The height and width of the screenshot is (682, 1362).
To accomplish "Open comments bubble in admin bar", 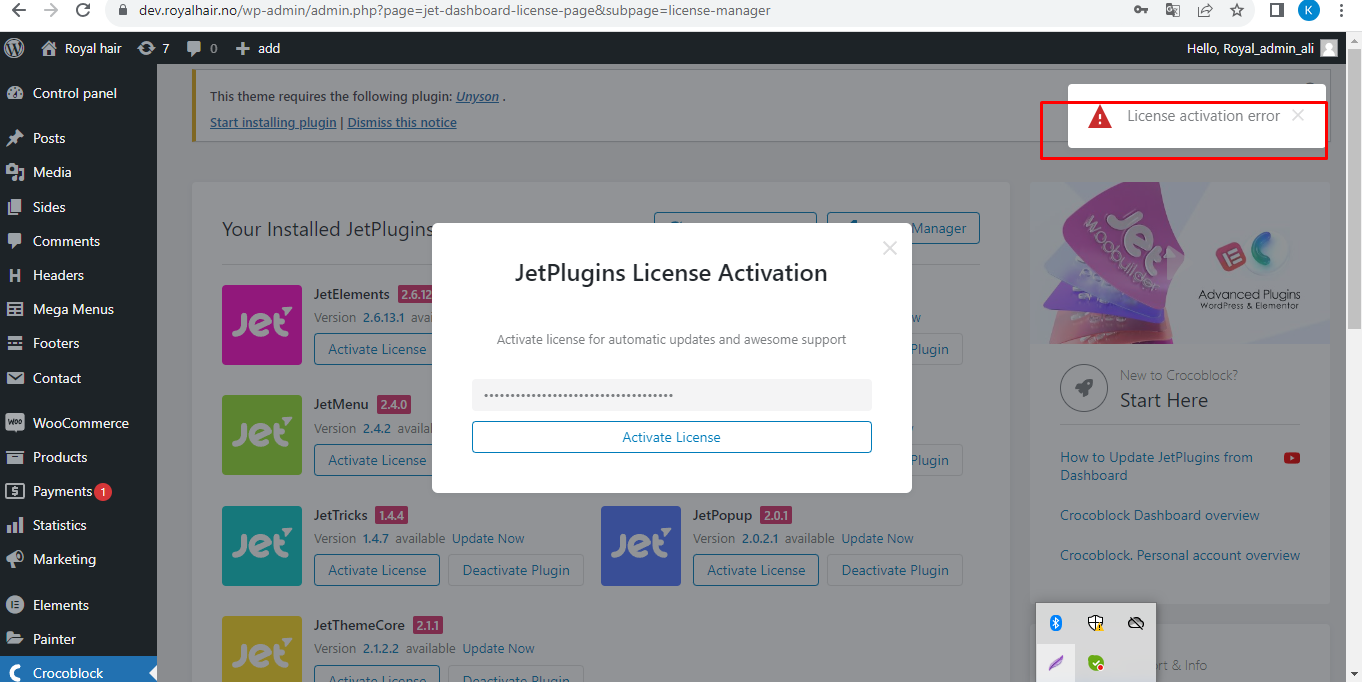I will pos(201,48).
